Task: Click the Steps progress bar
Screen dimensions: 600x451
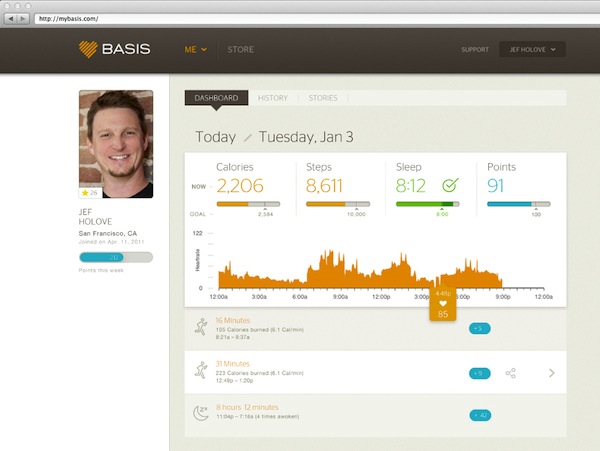Action: point(338,204)
